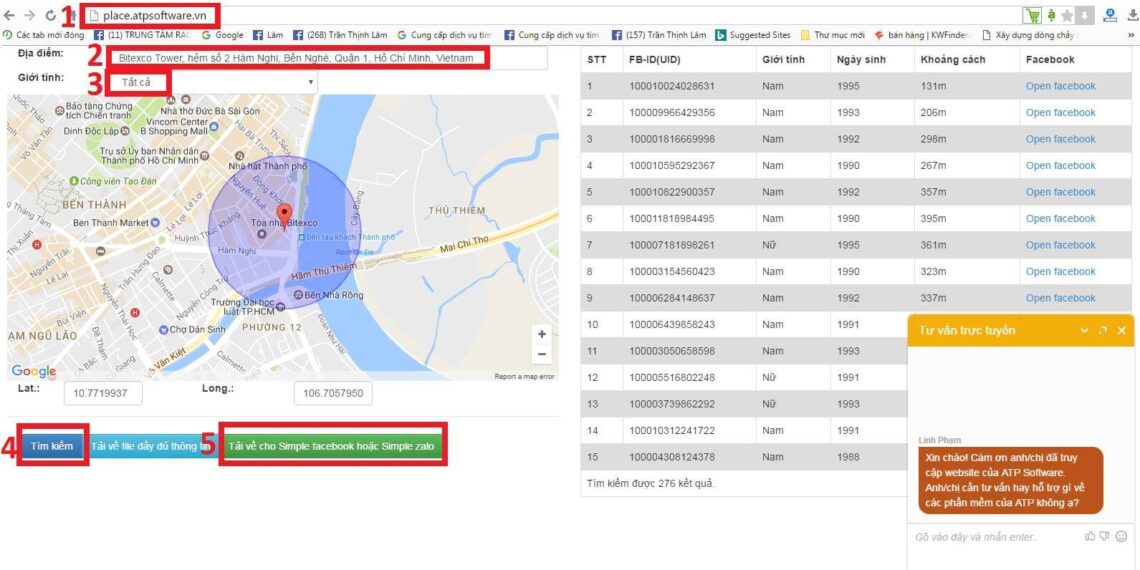Screen dimensions: 1140x570
Task: Open facebook link for row 7
Action: pos(1060,245)
